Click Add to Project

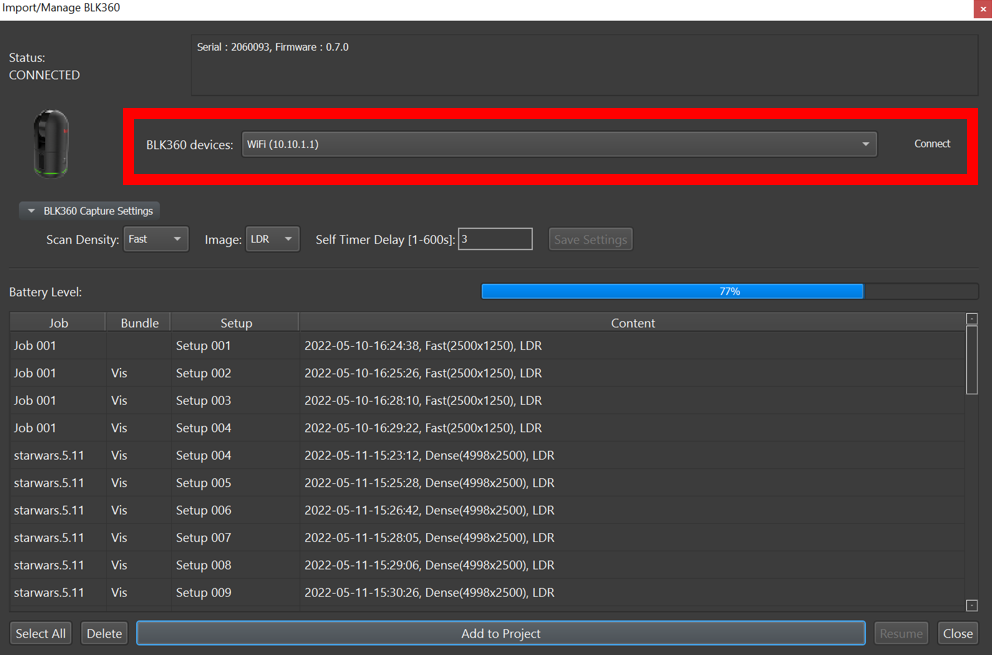point(500,633)
